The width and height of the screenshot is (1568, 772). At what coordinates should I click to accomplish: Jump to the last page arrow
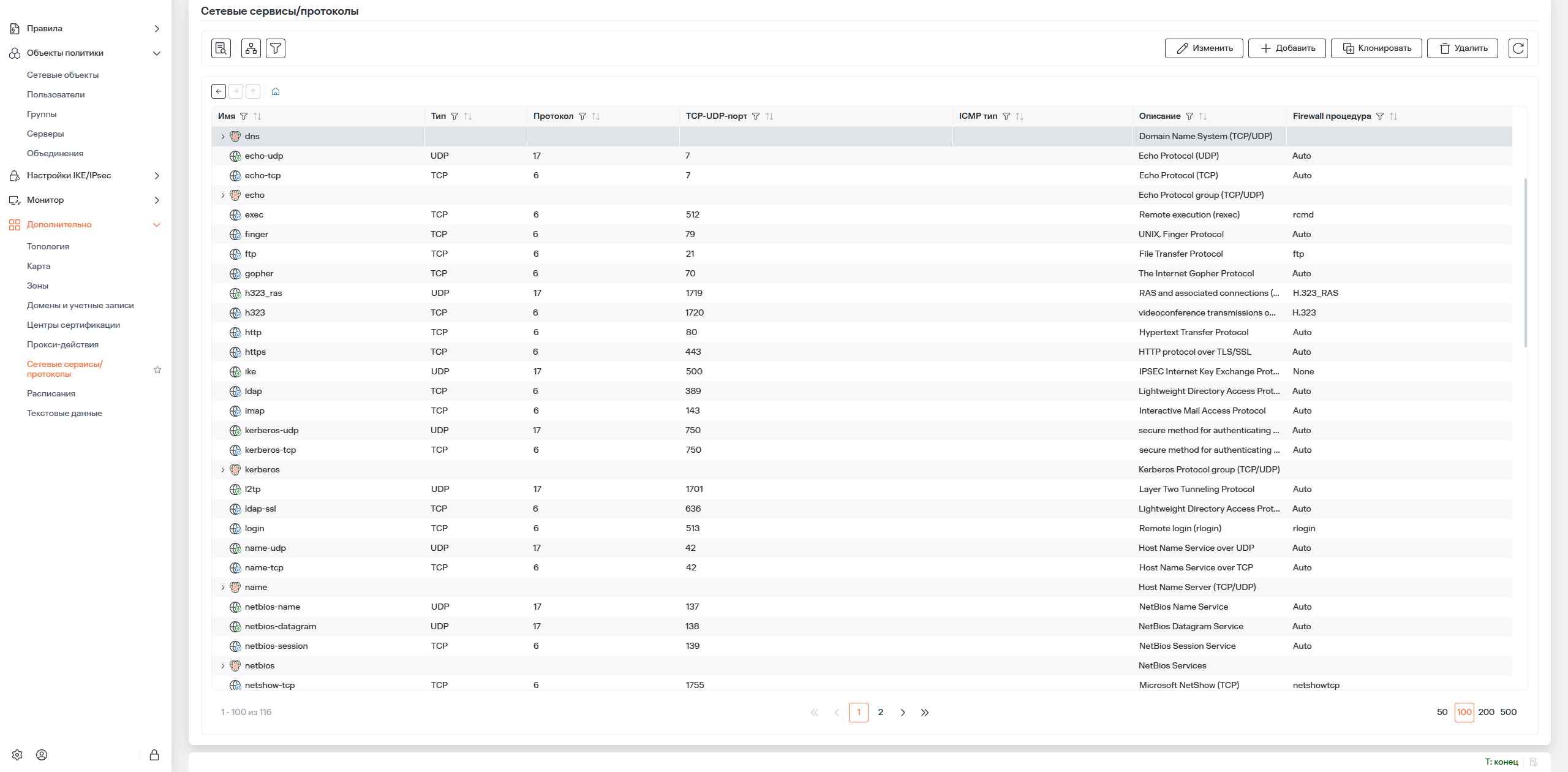(925, 713)
